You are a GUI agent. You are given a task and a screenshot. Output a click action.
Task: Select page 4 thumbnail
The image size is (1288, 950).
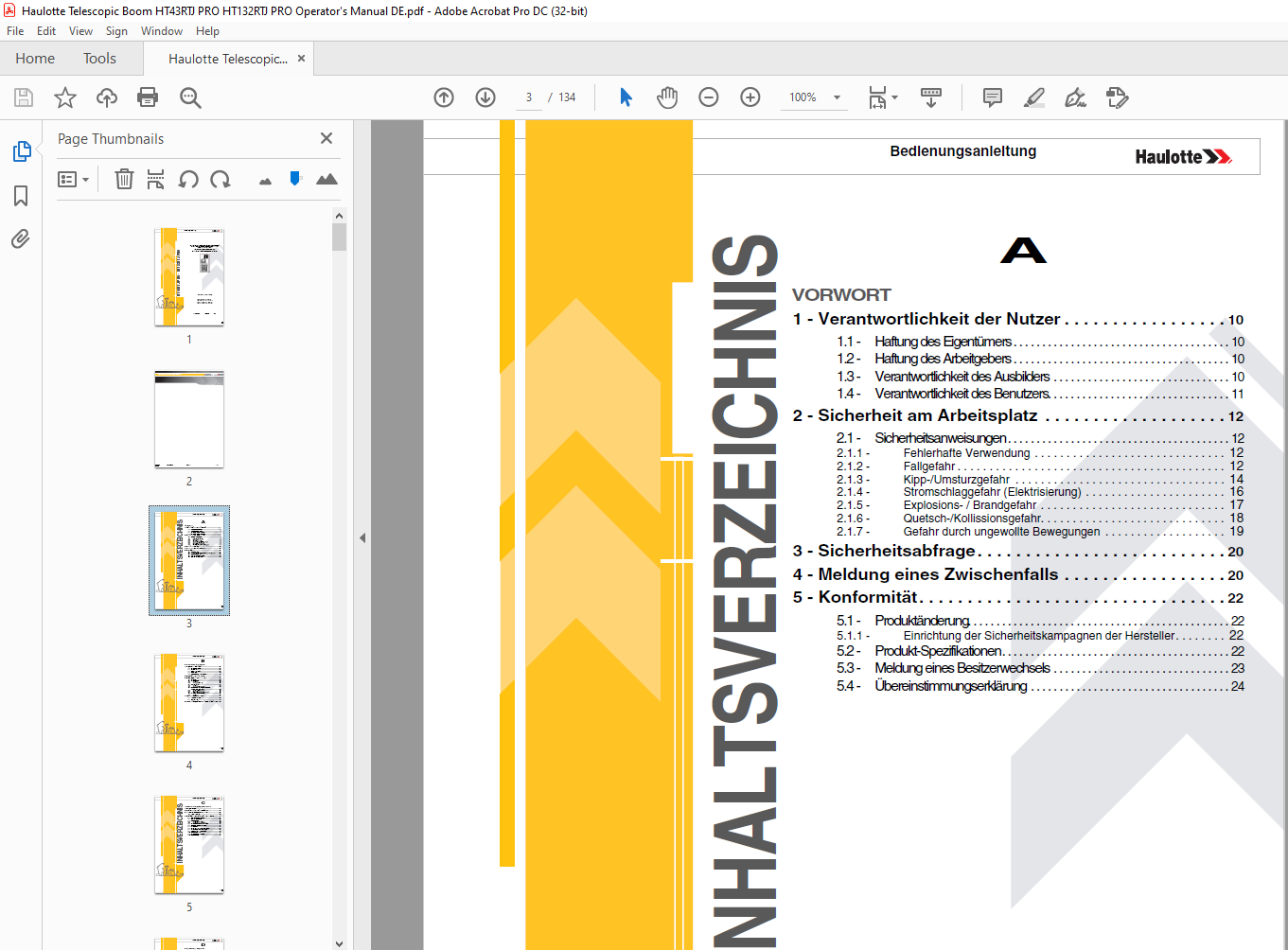(x=189, y=703)
